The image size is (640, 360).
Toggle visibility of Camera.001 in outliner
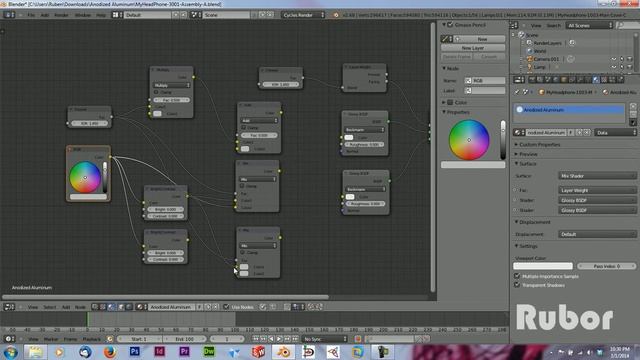tap(613, 59)
